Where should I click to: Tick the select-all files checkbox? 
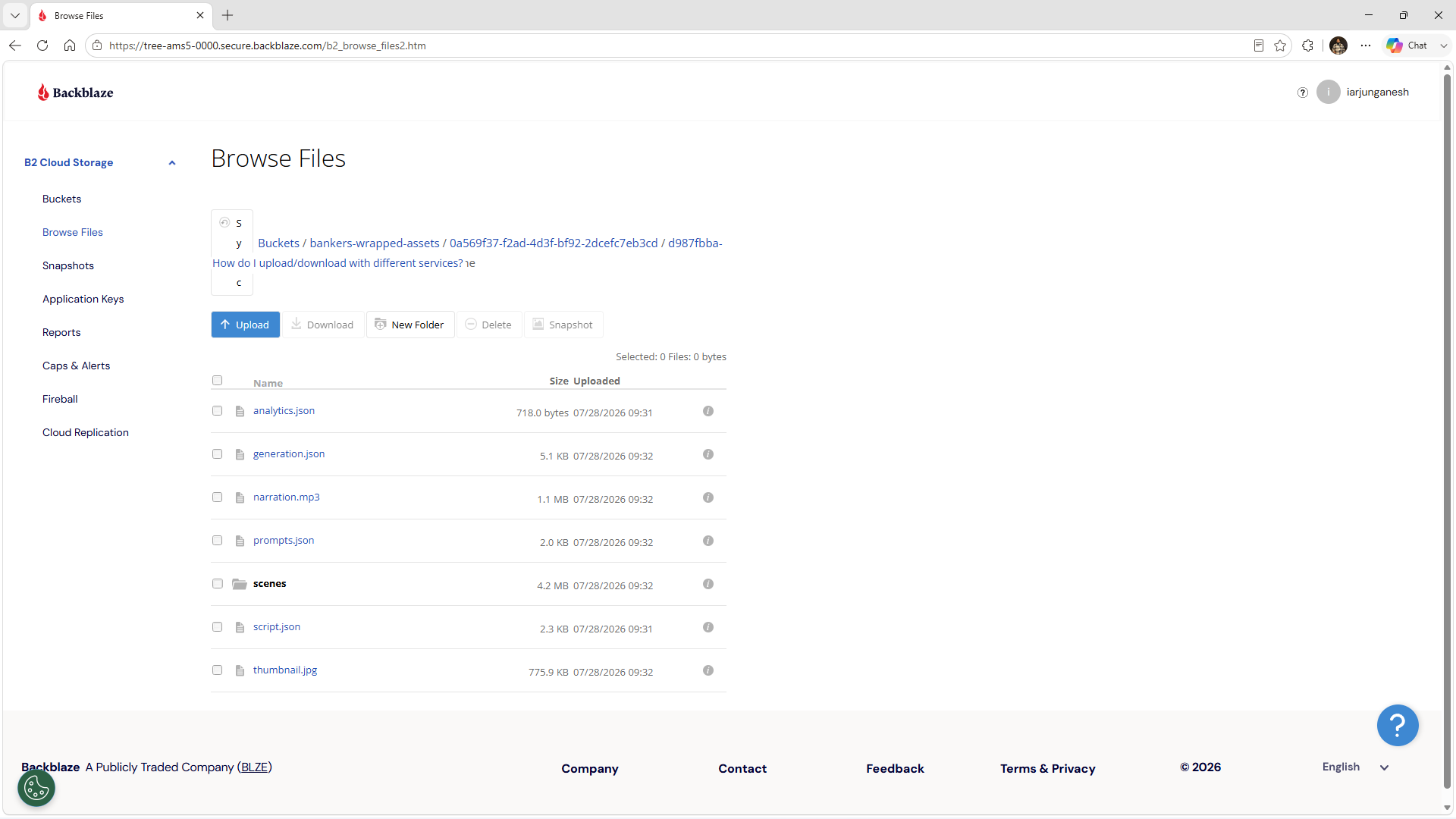(x=218, y=381)
